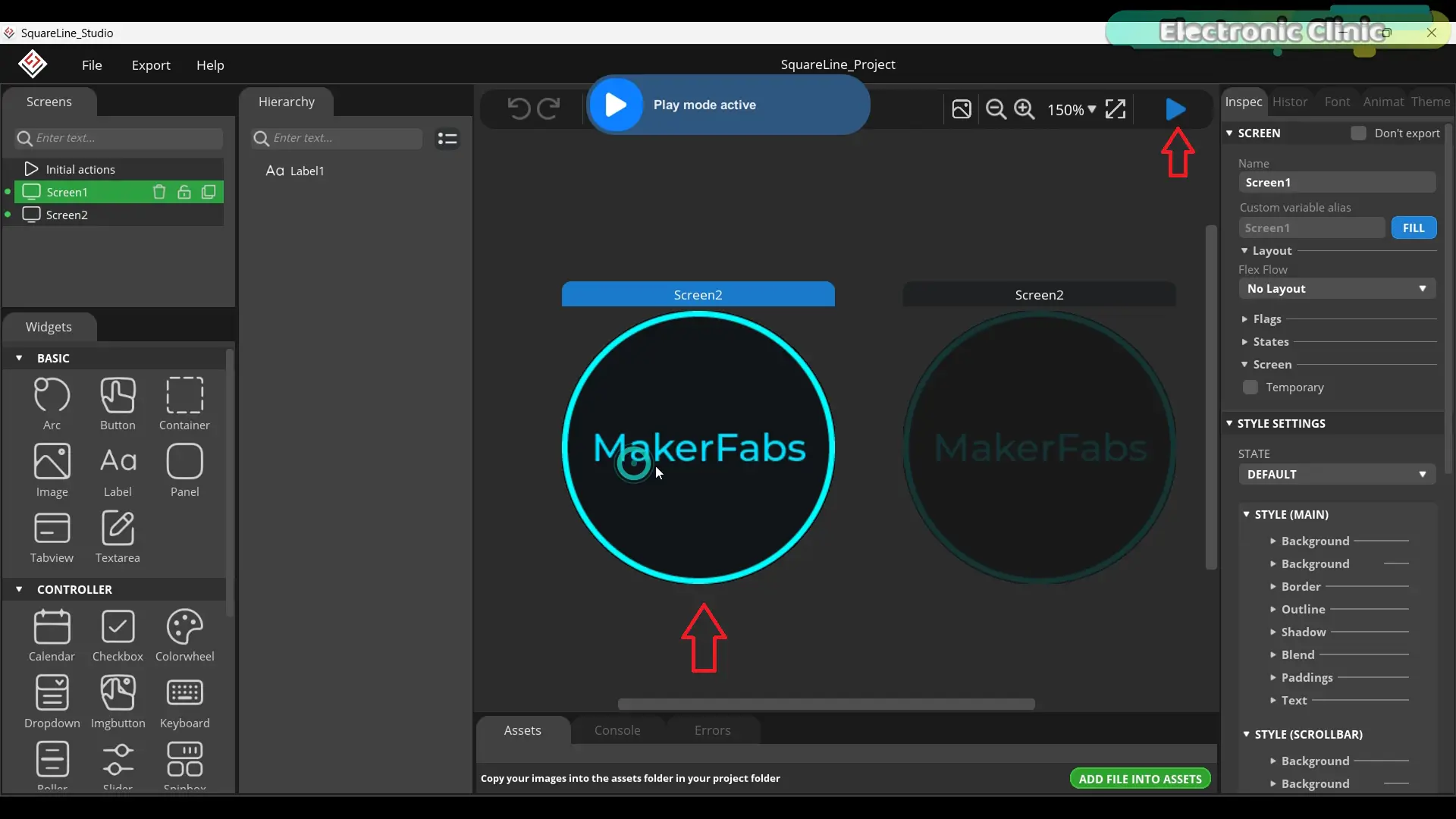Viewport: 1456px width, 819px height.
Task: Select Screen2 in the screens list
Action: [119, 215]
